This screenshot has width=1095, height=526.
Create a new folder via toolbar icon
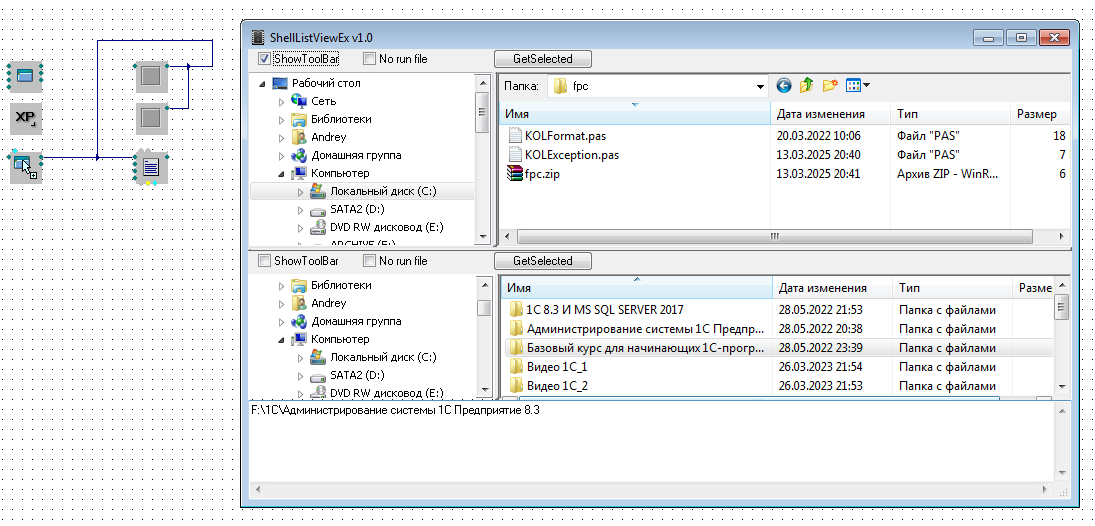[830, 86]
